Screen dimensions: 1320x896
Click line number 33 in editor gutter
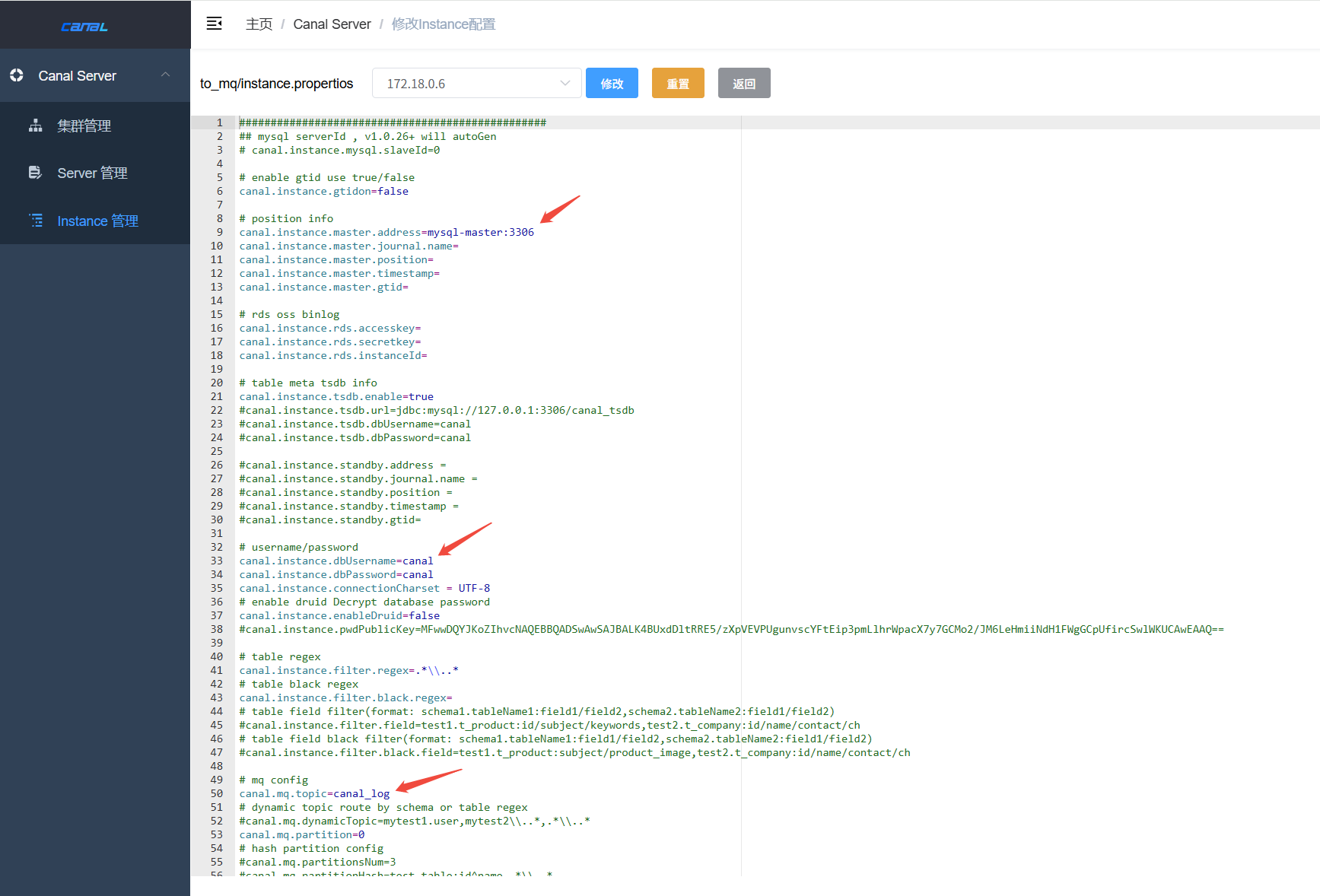click(x=217, y=561)
